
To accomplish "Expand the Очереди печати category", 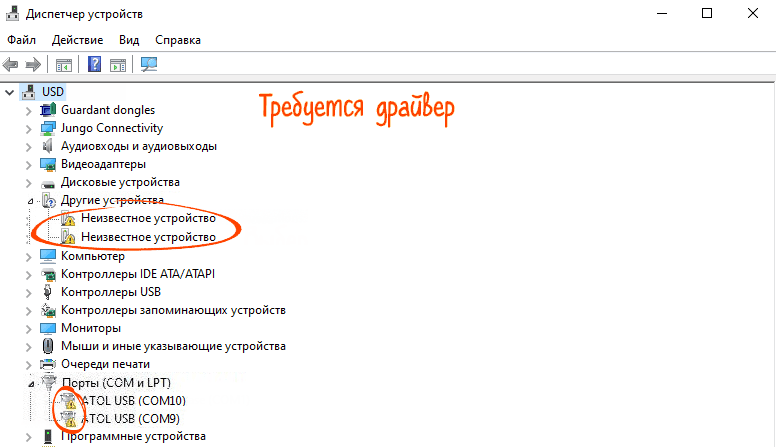I will point(28,365).
